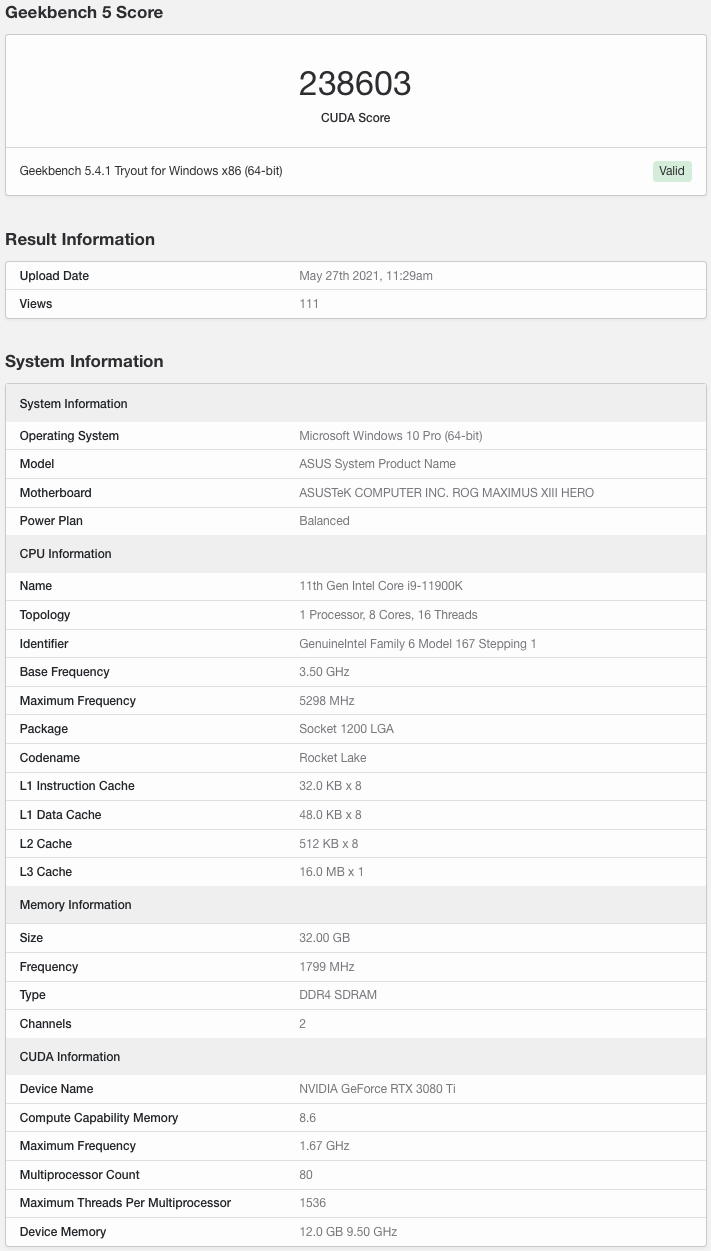Image resolution: width=711 pixels, height=1251 pixels.
Task: Click the CUDA Score label
Action: click(x=355, y=118)
